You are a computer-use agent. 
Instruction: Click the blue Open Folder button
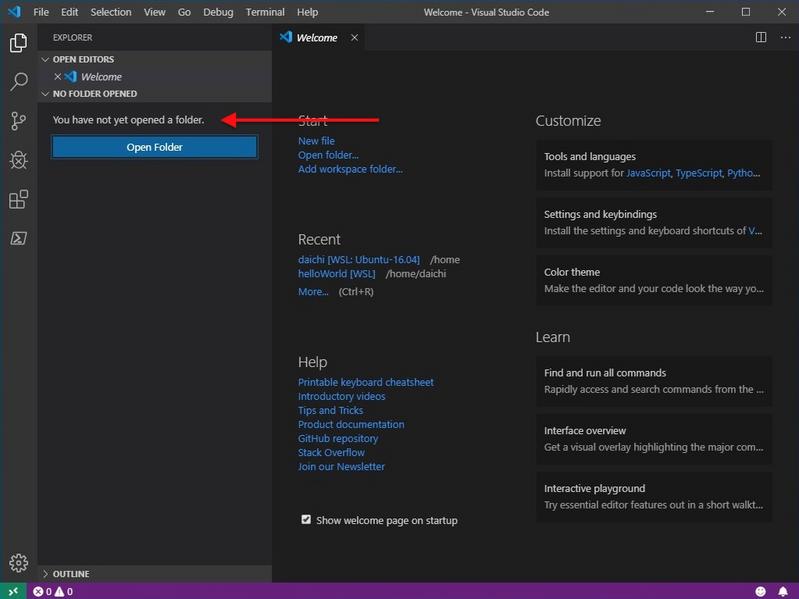coord(154,147)
